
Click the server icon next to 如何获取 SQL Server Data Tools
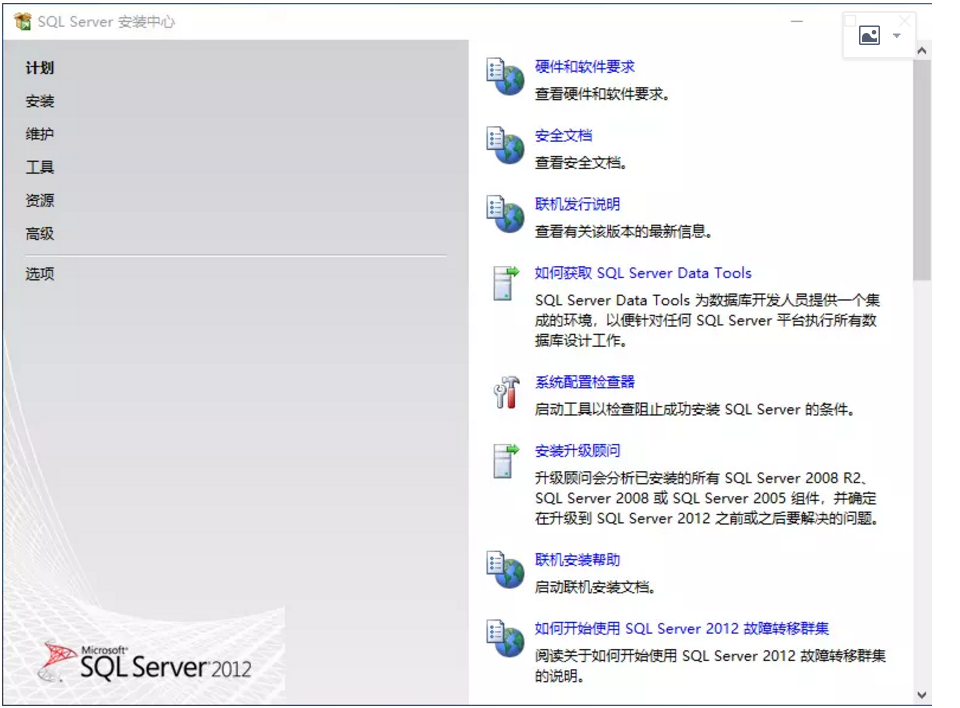(x=506, y=283)
